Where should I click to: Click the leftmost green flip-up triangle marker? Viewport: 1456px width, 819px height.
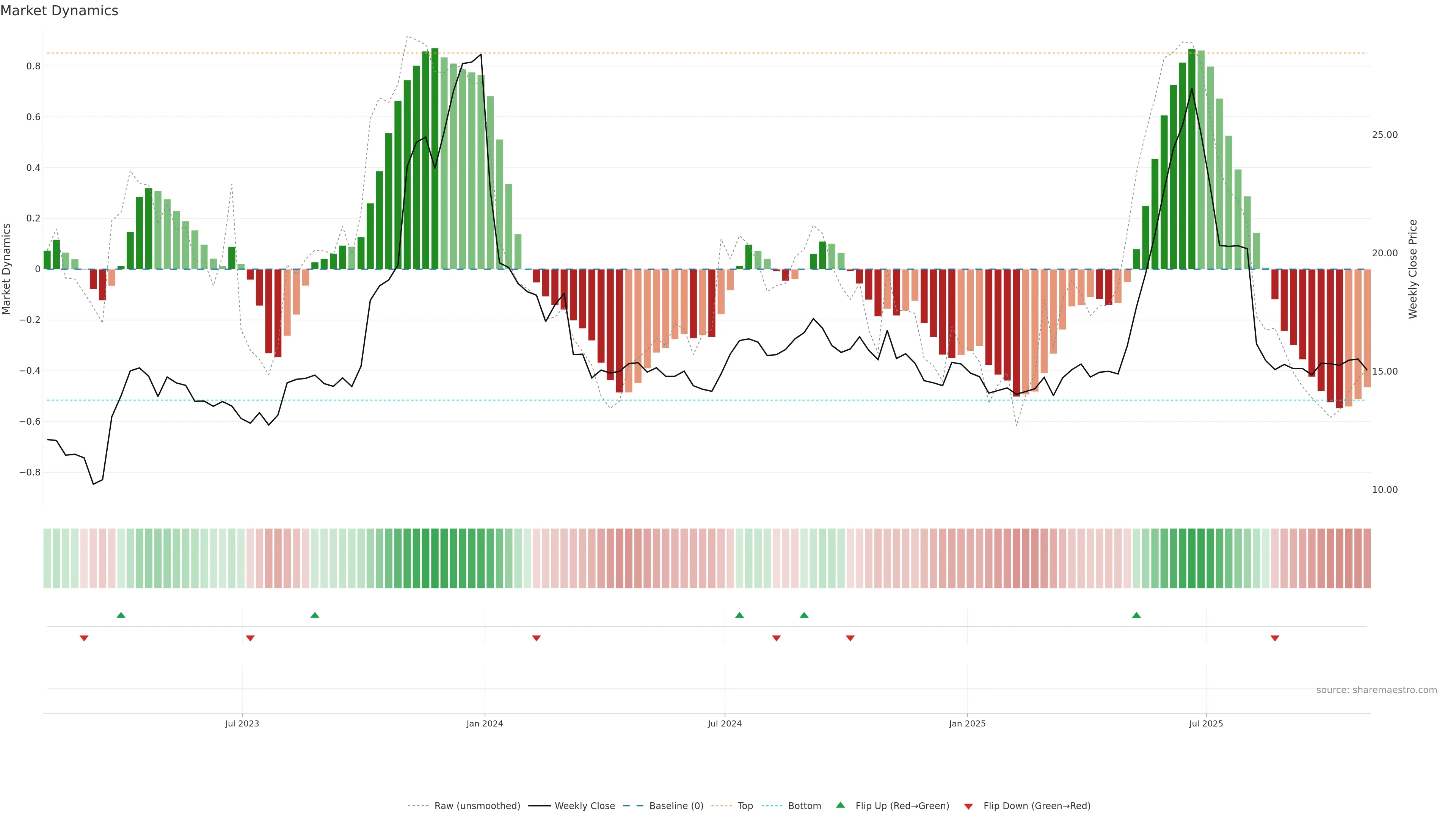[x=121, y=615]
